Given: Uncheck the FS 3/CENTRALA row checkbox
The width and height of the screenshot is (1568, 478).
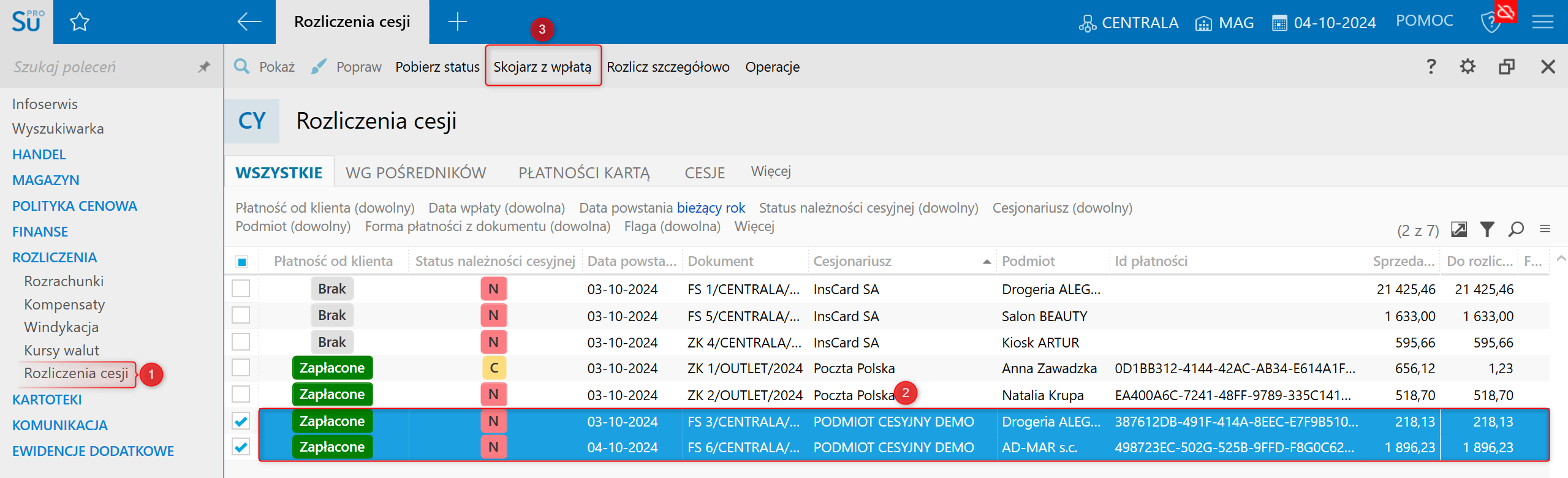Looking at the screenshot, I should click(241, 421).
